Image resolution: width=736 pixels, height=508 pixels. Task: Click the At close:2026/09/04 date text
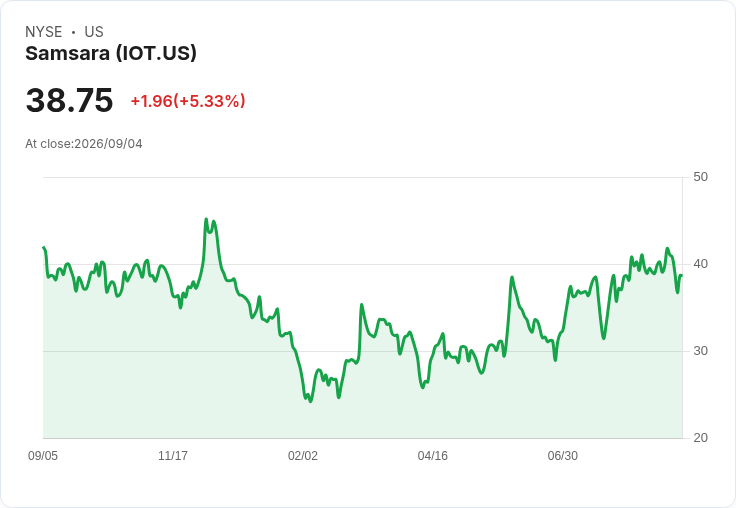coord(84,144)
